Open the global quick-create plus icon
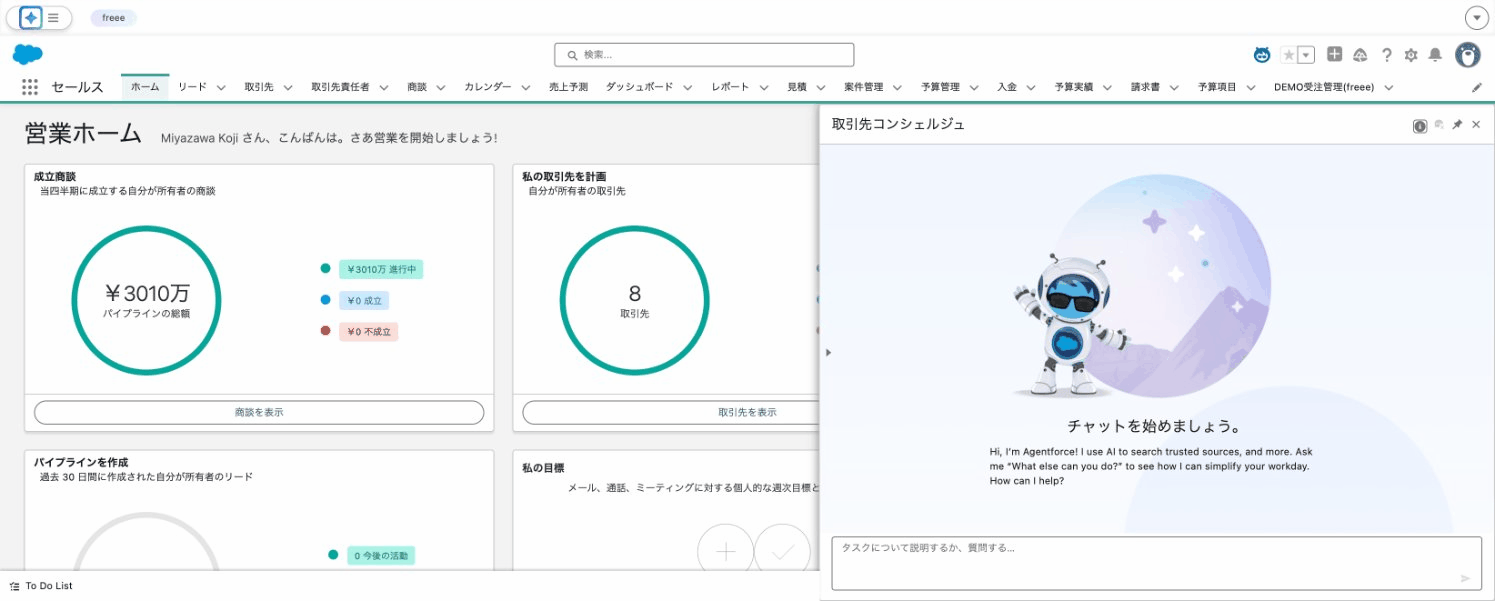The width and height of the screenshot is (1495, 601). tap(1334, 55)
